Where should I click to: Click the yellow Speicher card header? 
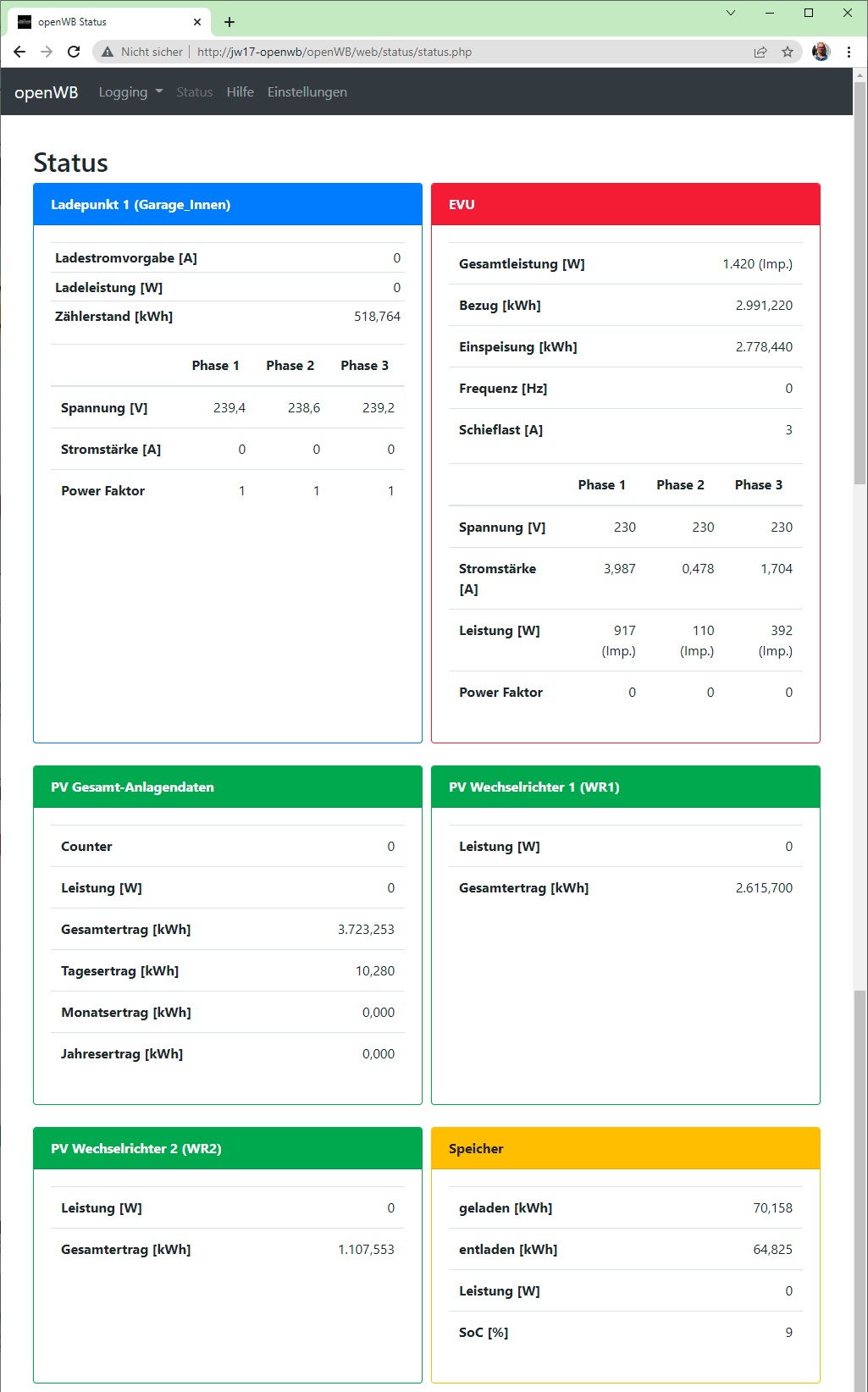[626, 1149]
